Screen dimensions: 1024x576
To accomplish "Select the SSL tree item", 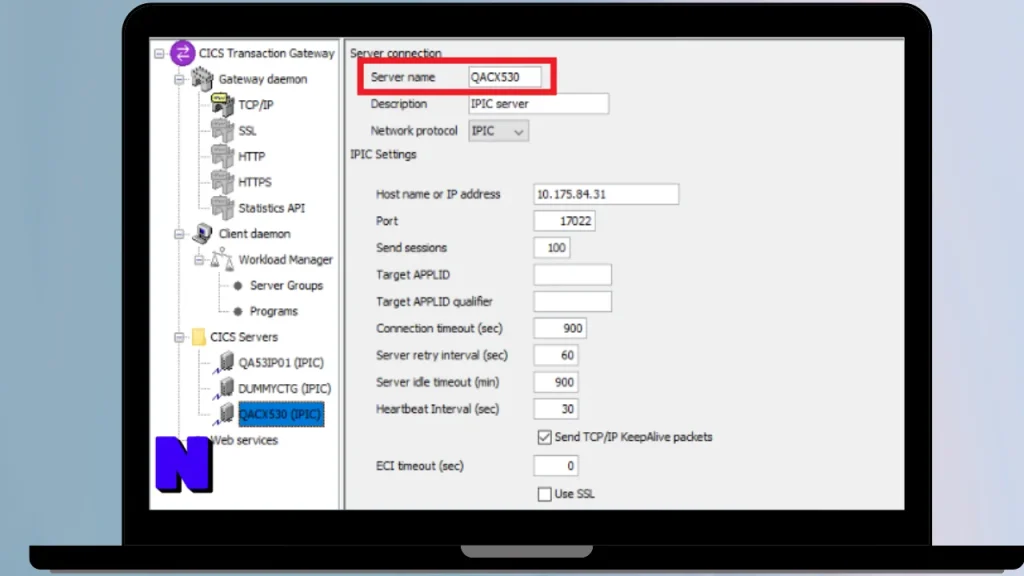I will 247,131.
